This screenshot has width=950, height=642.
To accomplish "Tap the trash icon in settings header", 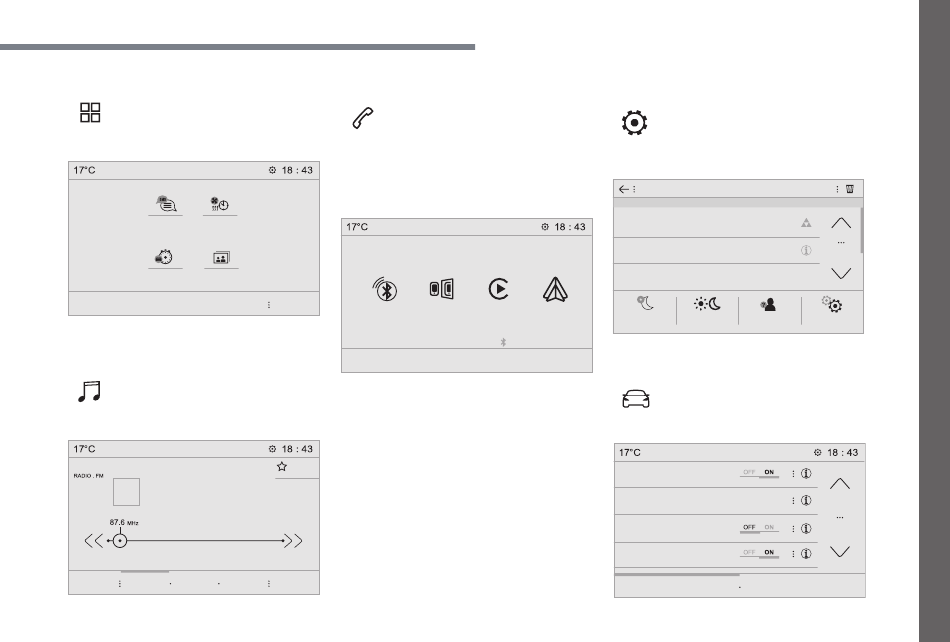I will (850, 189).
